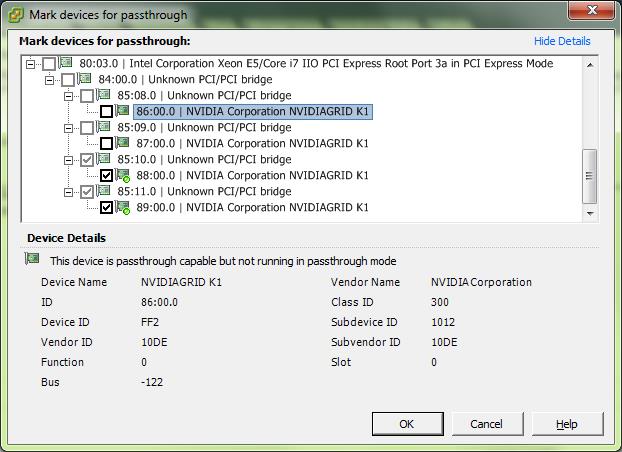Confirm with the OK button

coord(407,424)
